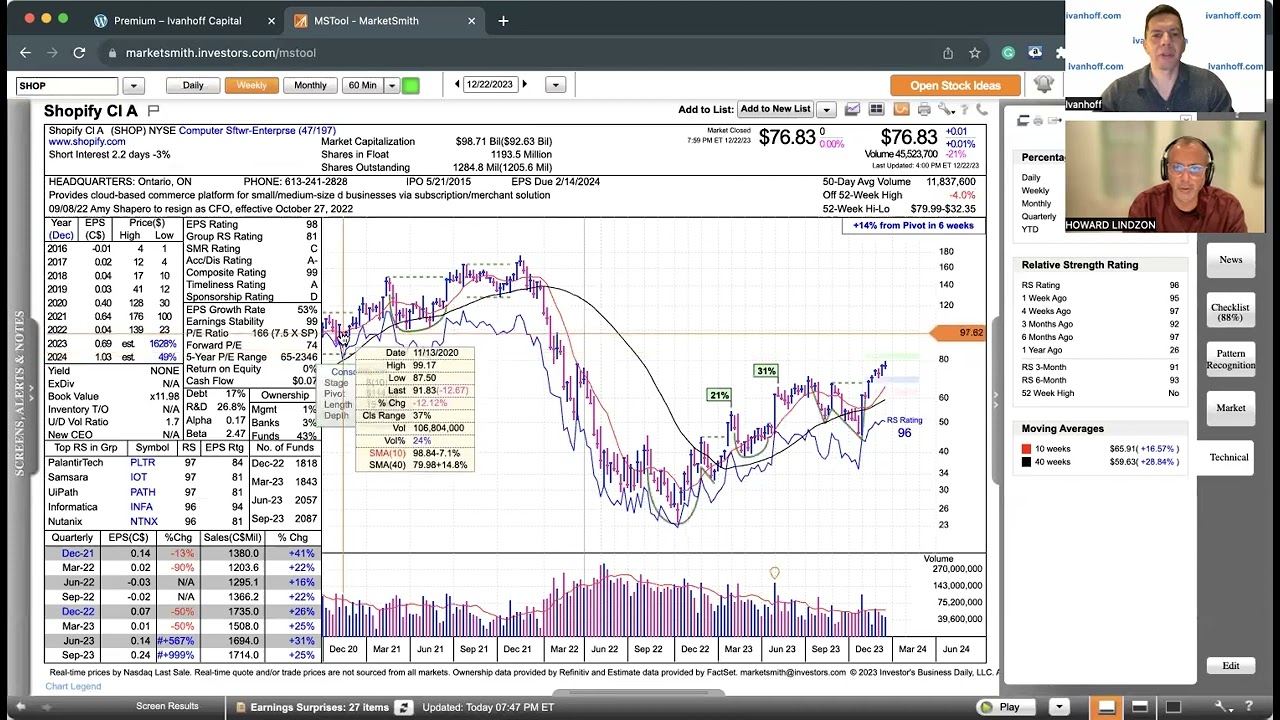The image size is (1280, 720).
Task: Reload the MarketSmith page
Action: coord(79,53)
